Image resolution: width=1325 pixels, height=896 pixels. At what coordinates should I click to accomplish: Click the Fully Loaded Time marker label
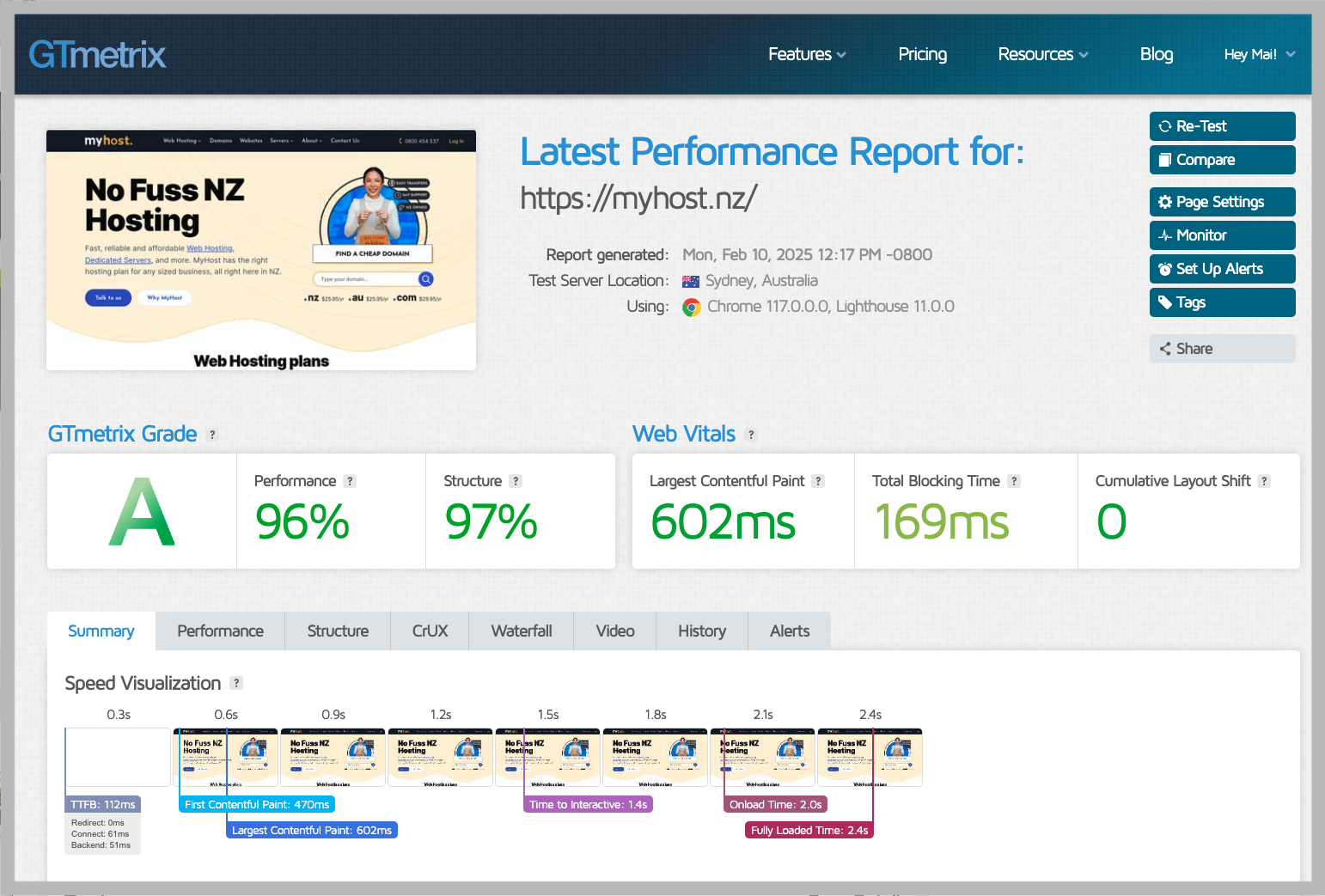pyautogui.click(x=809, y=830)
